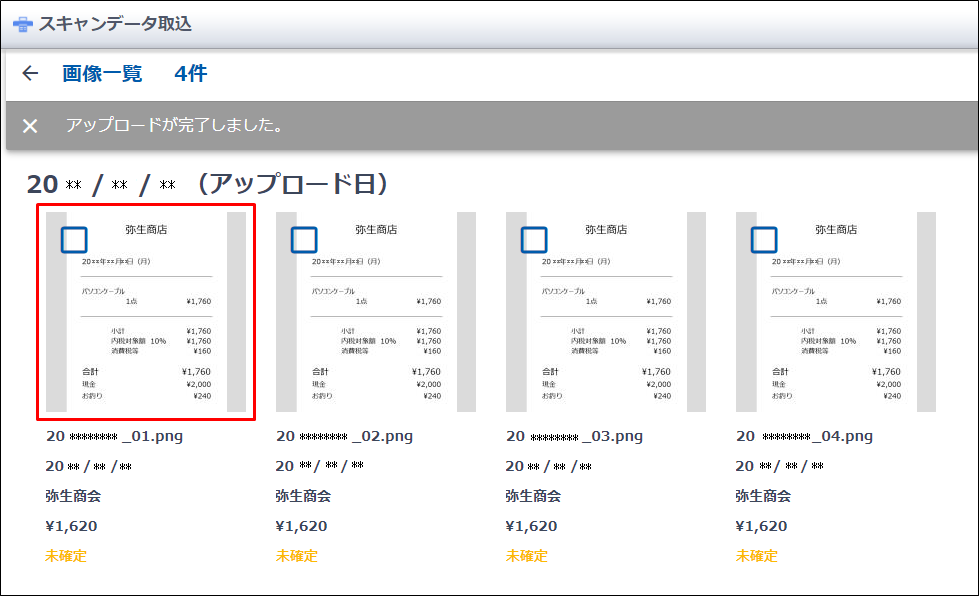Click the file name ending in _02.png
Viewport: 979px width, 596px height.
point(344,436)
